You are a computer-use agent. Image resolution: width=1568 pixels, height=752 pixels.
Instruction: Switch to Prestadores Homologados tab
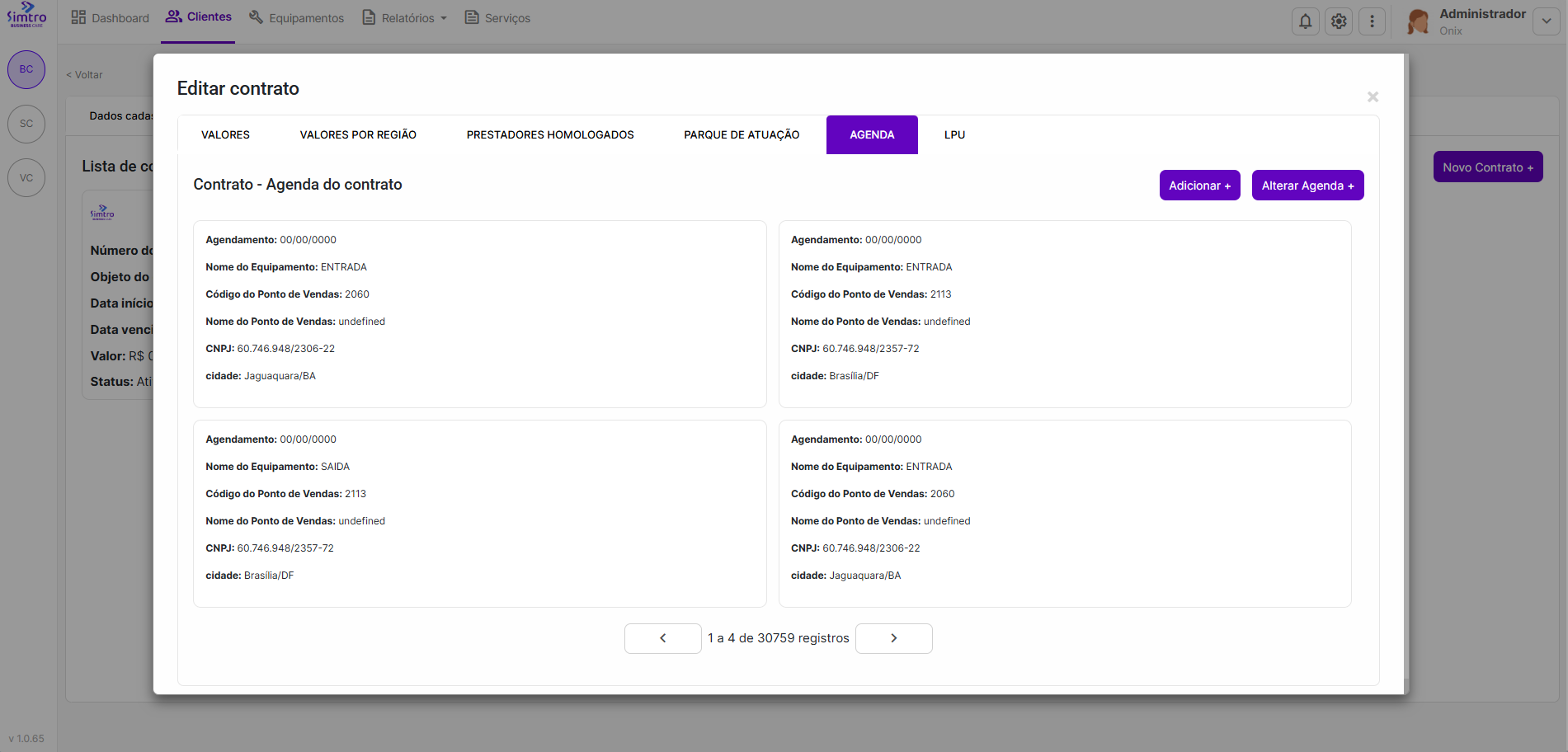550,134
